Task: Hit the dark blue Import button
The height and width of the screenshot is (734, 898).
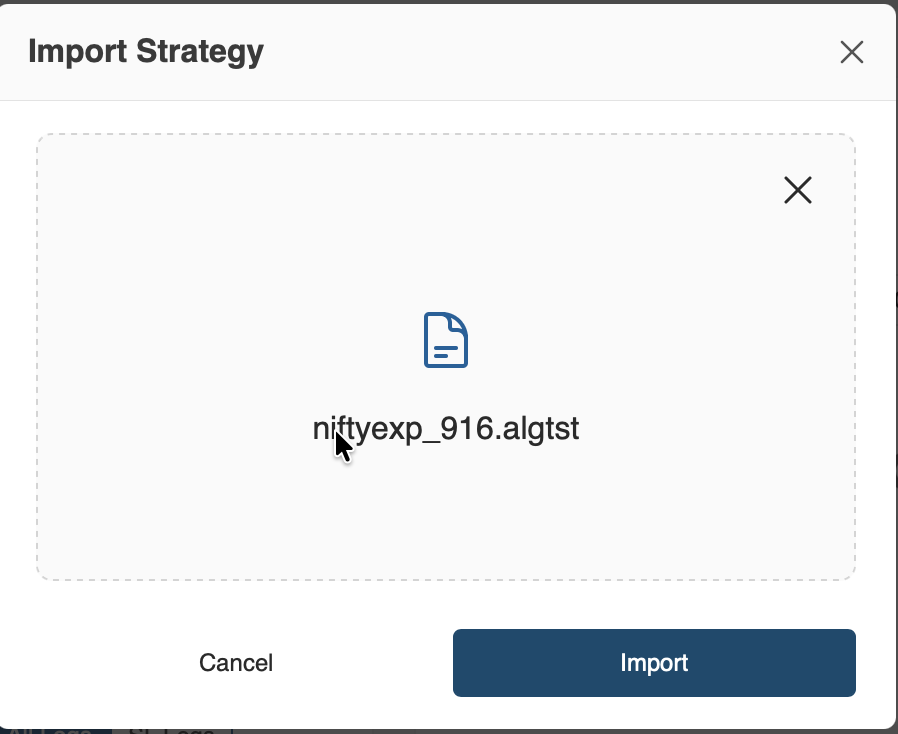Action: tap(654, 662)
